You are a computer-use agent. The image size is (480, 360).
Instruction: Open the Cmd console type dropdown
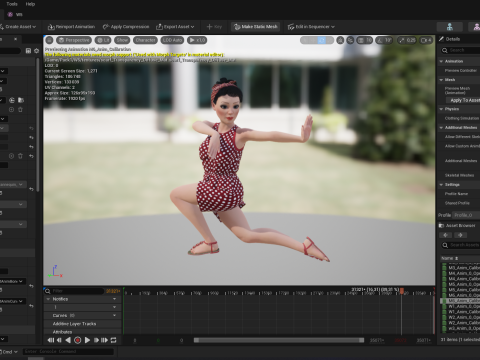point(9,352)
